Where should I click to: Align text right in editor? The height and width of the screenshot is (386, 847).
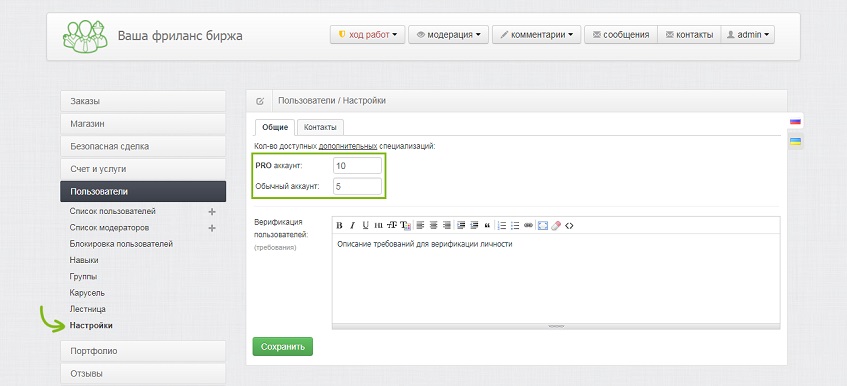(447, 225)
